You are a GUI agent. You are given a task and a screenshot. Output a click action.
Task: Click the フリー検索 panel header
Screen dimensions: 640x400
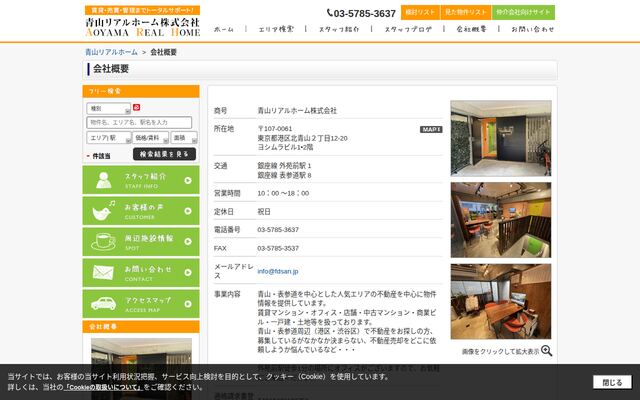[x=141, y=91]
